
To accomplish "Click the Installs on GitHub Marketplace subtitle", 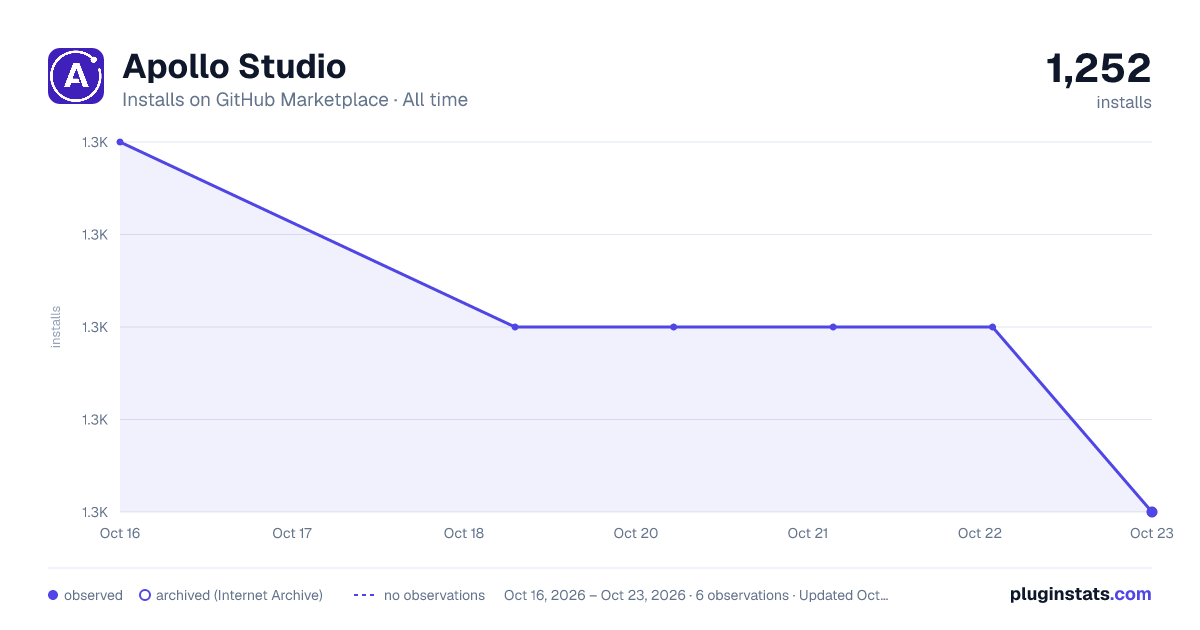I will pyautogui.click(x=295, y=100).
